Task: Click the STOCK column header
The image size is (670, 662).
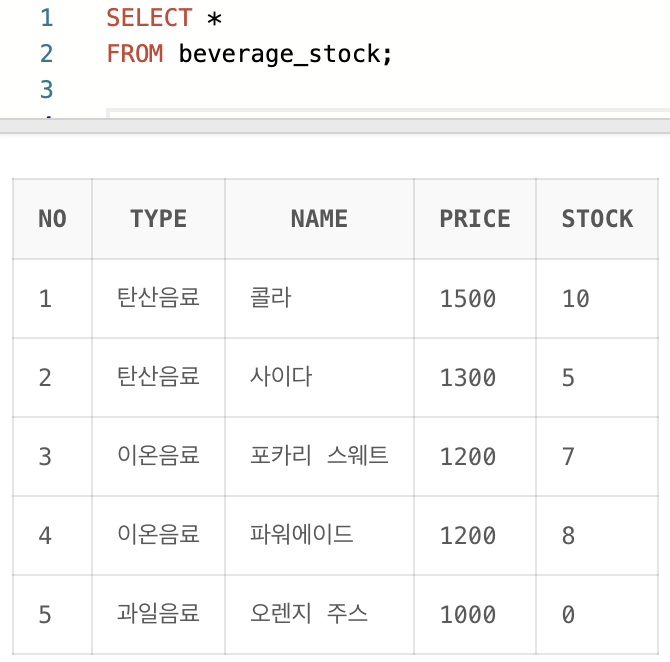Action: coord(597,219)
